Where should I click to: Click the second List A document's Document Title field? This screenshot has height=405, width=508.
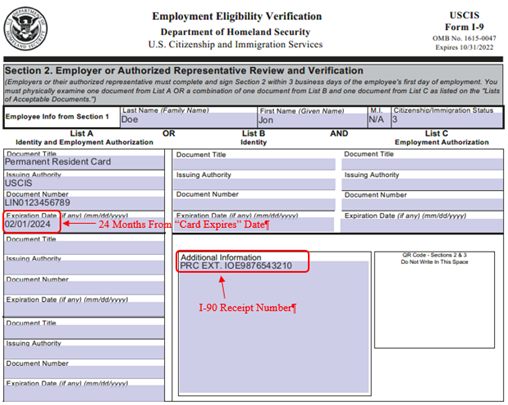pyautogui.click(x=84, y=248)
